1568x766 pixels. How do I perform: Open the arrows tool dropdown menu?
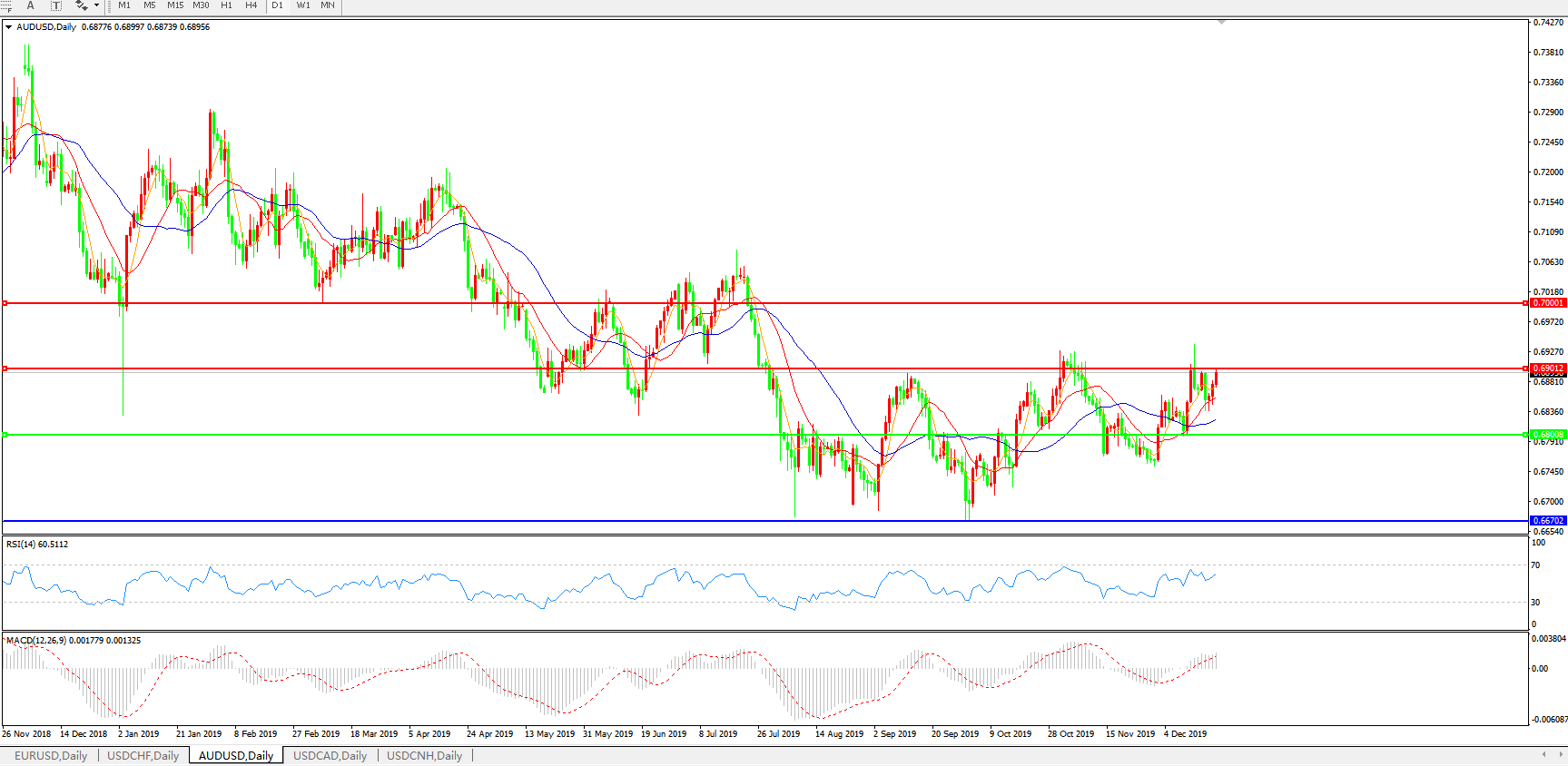(96, 5)
